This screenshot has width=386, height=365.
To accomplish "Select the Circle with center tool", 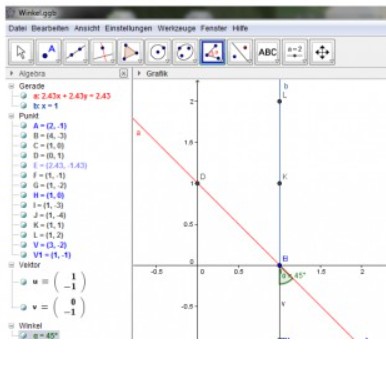I will click(158, 52).
